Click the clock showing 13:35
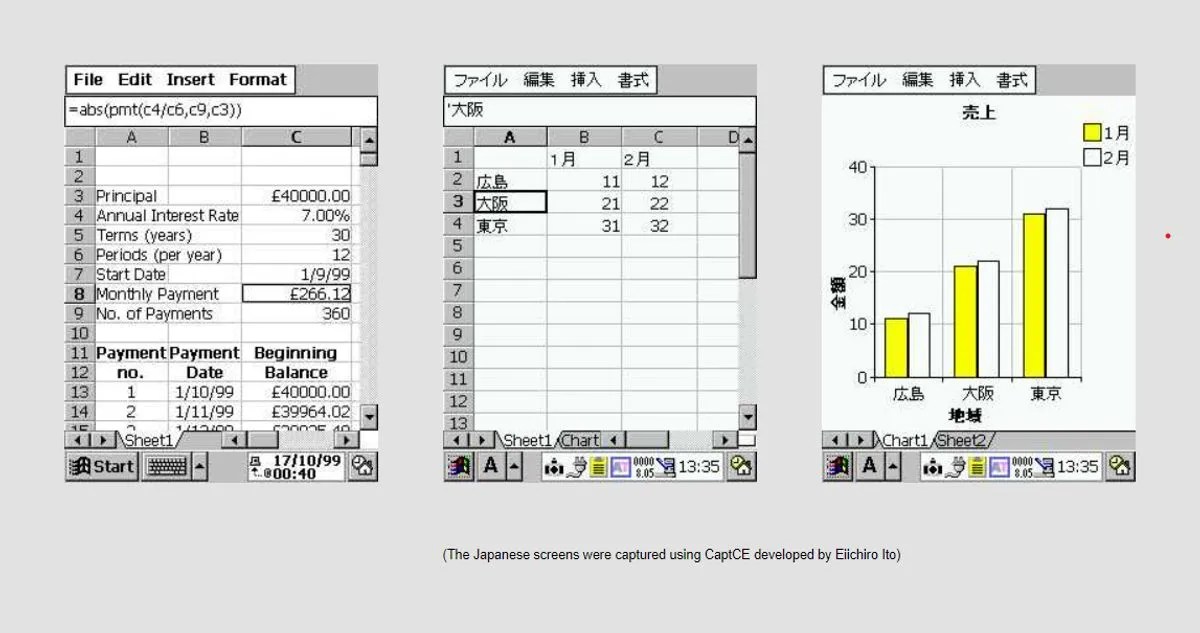The image size is (1200, 633). coord(698,466)
